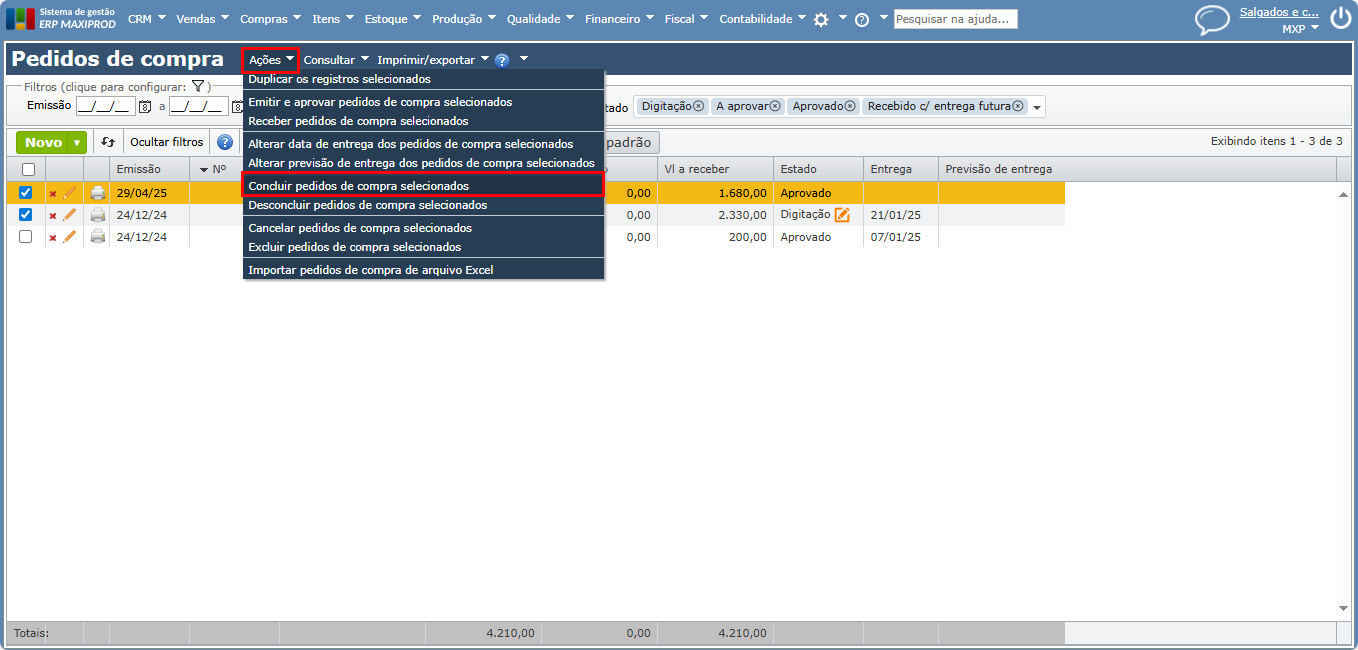The height and width of the screenshot is (650, 1358).
Task: Open the chat speech bubble icon
Action: click(1212, 20)
